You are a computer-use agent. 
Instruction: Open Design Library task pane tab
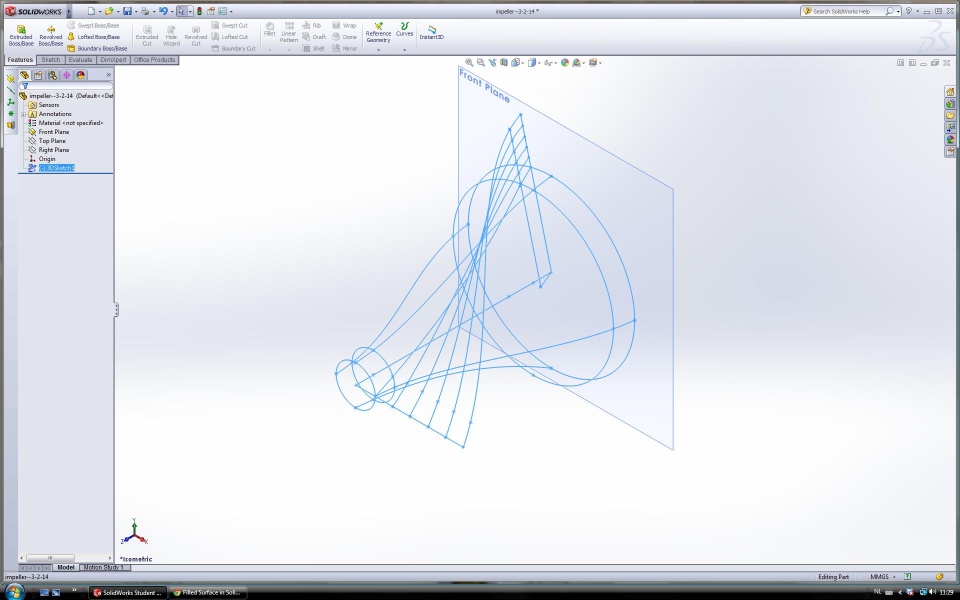click(x=950, y=103)
